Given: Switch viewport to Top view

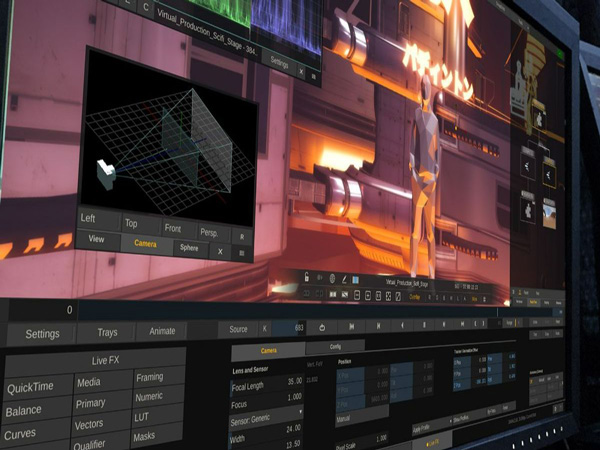Looking at the screenshot, I should [x=131, y=223].
